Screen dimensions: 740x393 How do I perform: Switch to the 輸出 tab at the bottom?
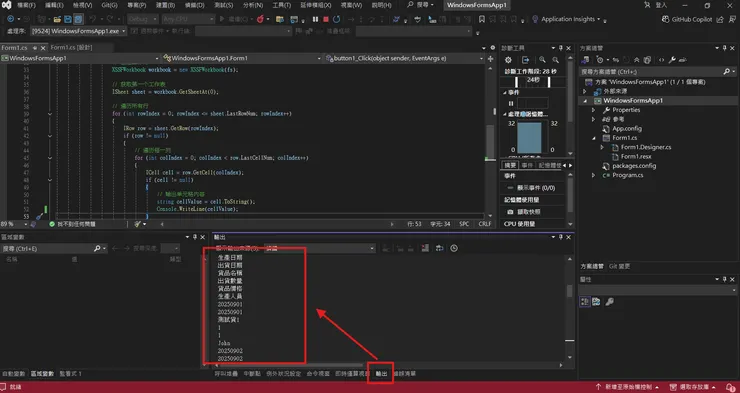[381, 374]
